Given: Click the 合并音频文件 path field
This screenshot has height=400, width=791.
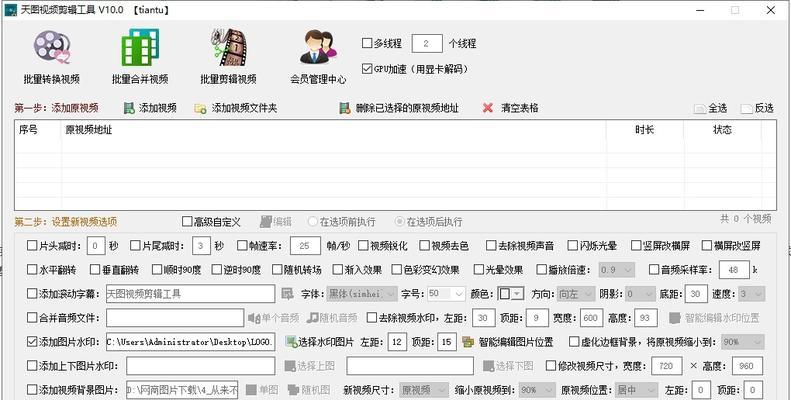Looking at the screenshot, I should (x=175, y=318).
